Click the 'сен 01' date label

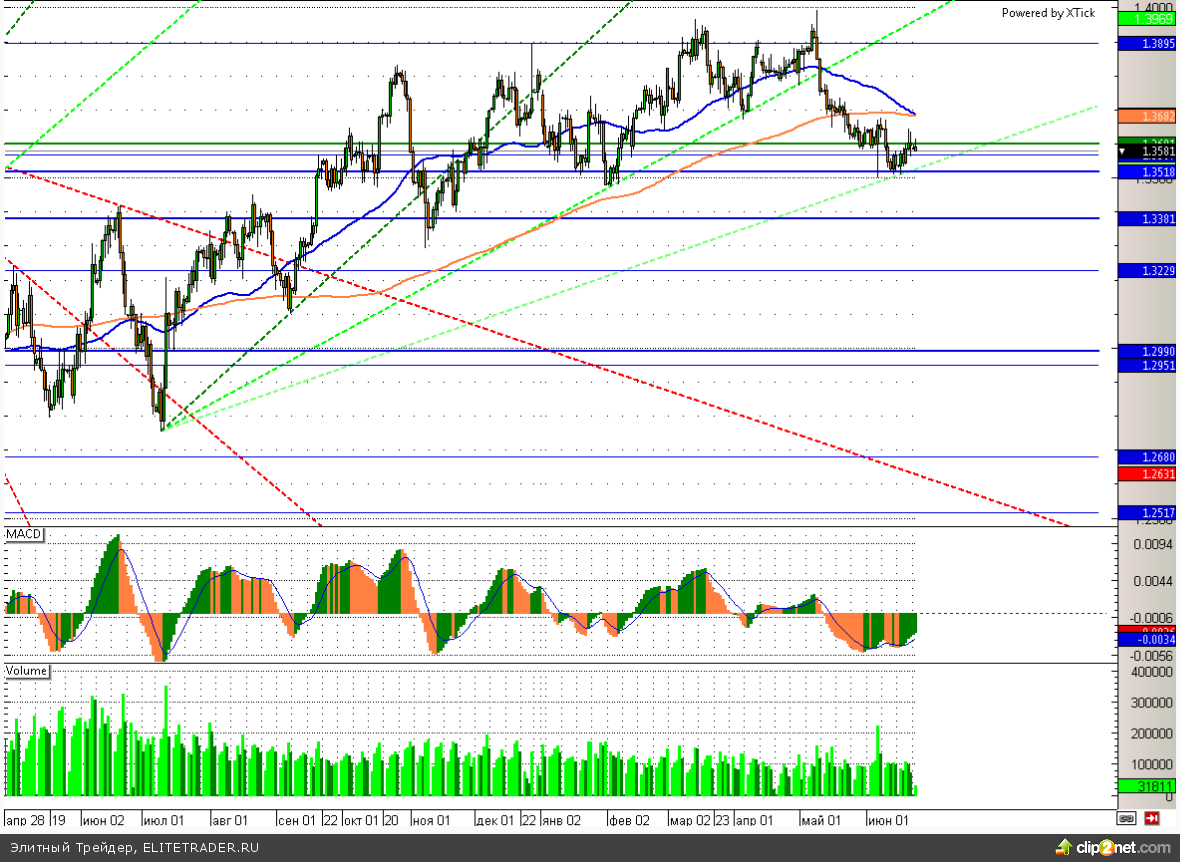click(x=297, y=820)
